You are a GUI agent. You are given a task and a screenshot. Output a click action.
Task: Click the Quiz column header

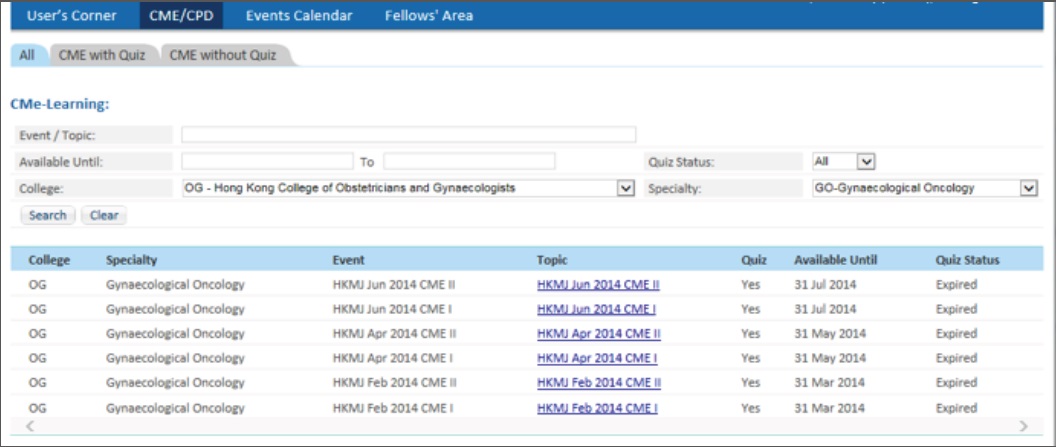point(754,260)
